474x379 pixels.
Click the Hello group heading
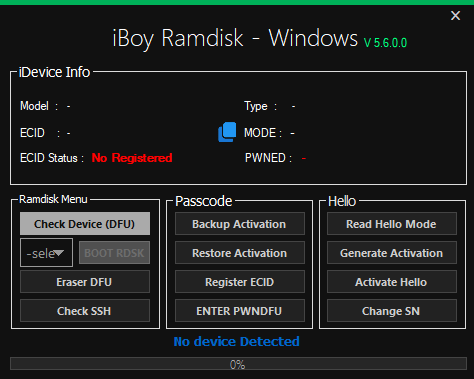(x=342, y=201)
